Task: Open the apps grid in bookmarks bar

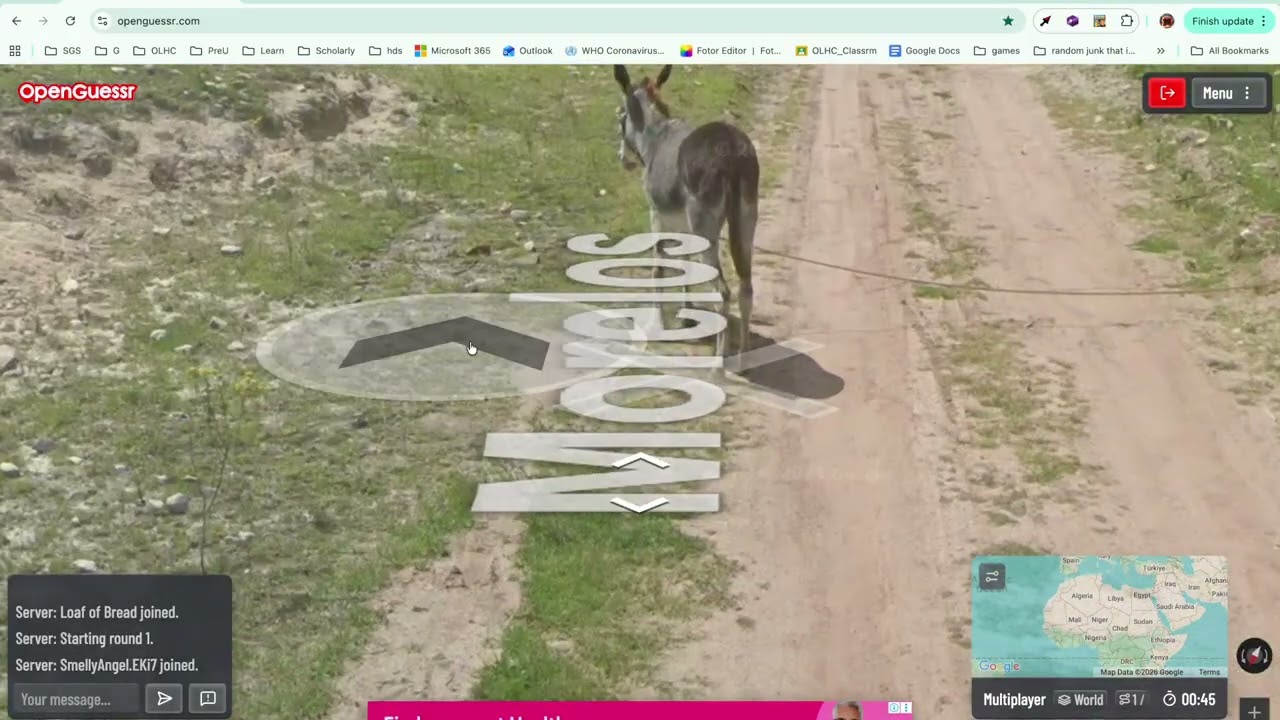Action: pyautogui.click(x=15, y=51)
